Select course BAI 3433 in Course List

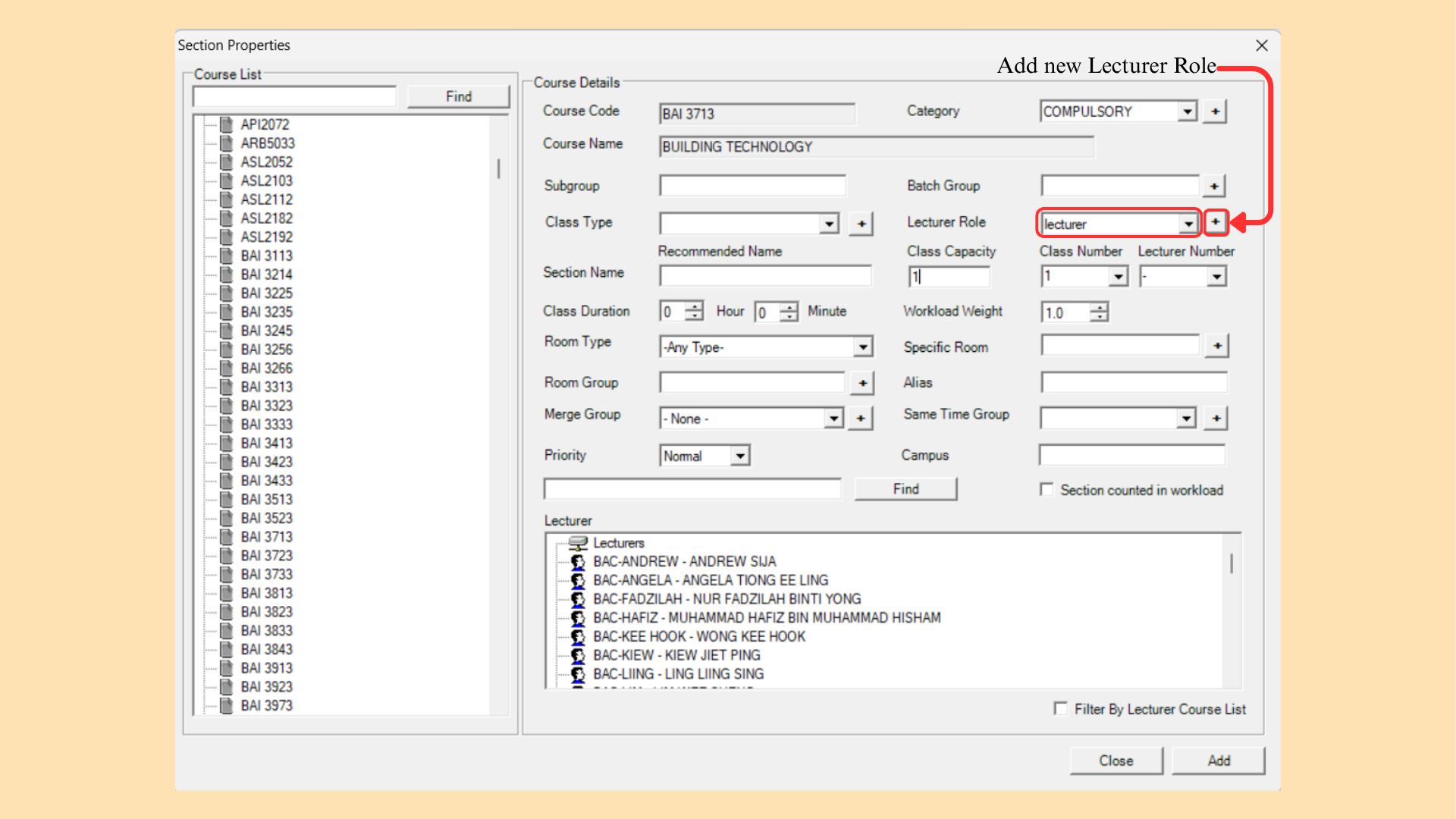click(x=266, y=481)
